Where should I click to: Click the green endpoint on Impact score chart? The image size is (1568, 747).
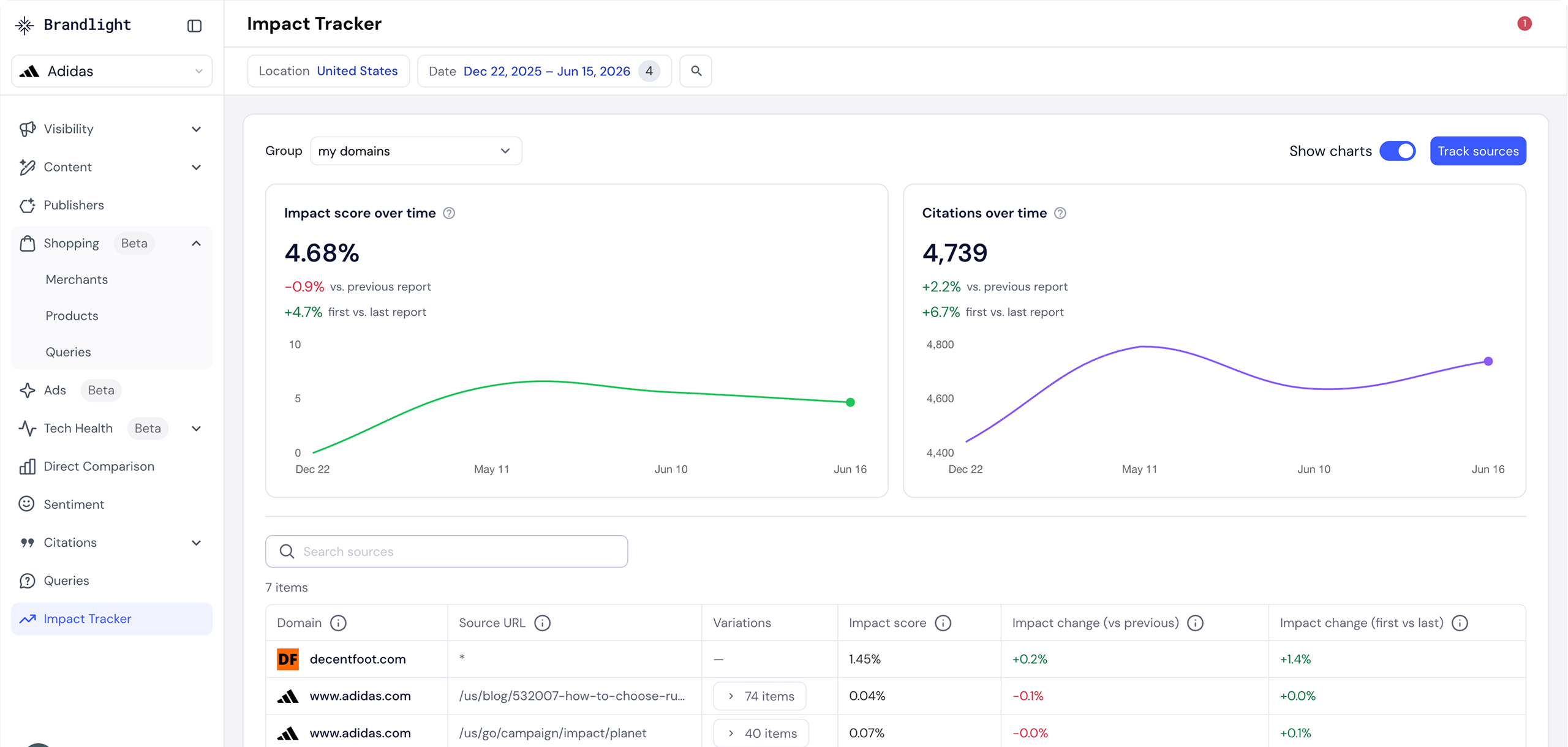[x=850, y=402]
